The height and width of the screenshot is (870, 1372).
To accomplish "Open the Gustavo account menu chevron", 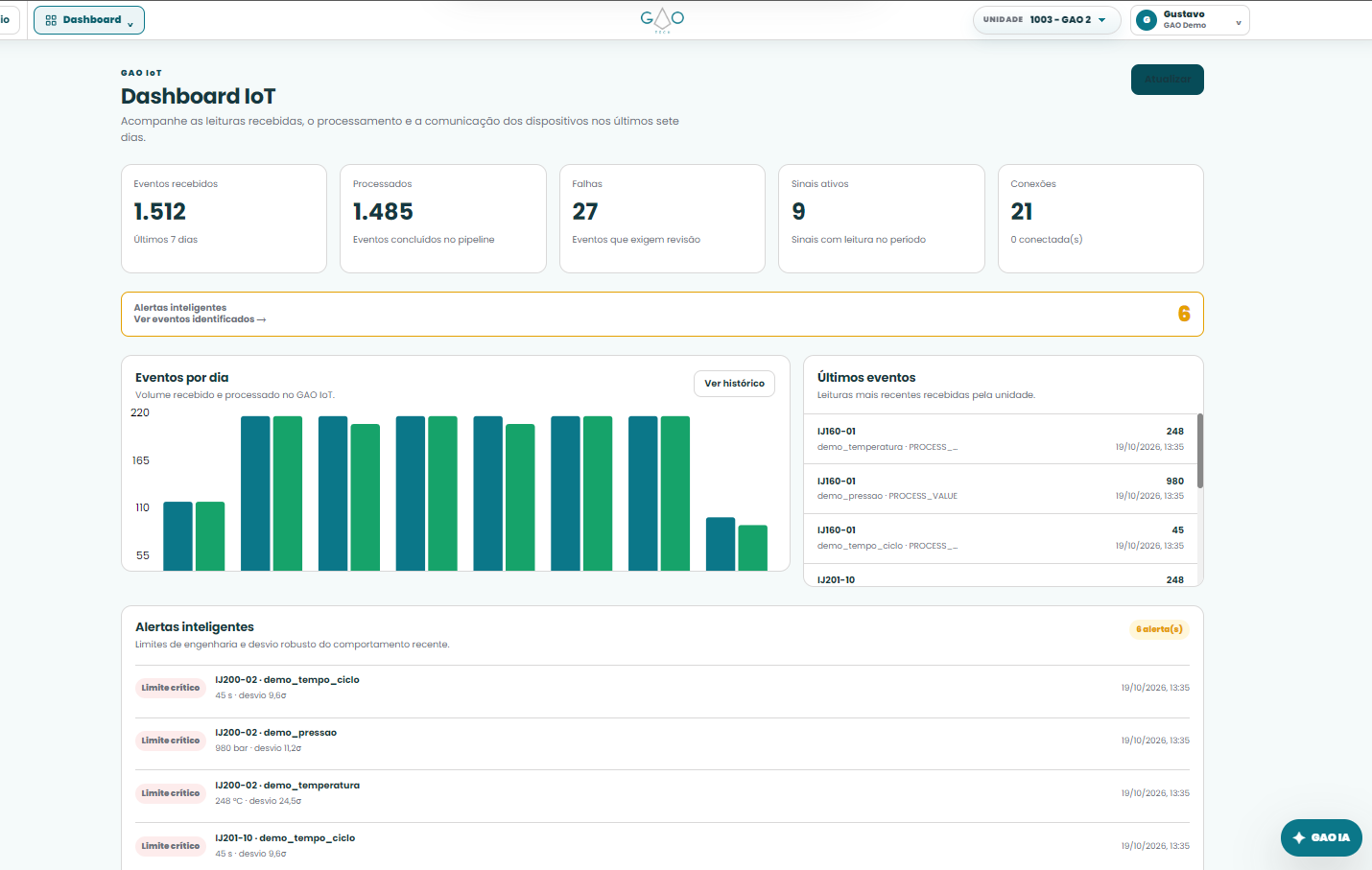I will point(1239,22).
